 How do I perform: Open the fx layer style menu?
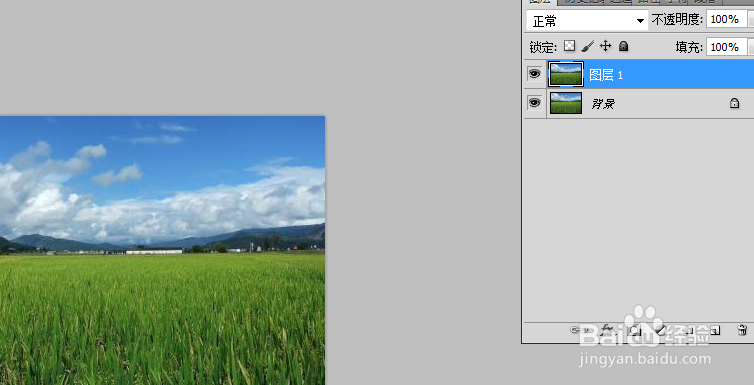607,330
